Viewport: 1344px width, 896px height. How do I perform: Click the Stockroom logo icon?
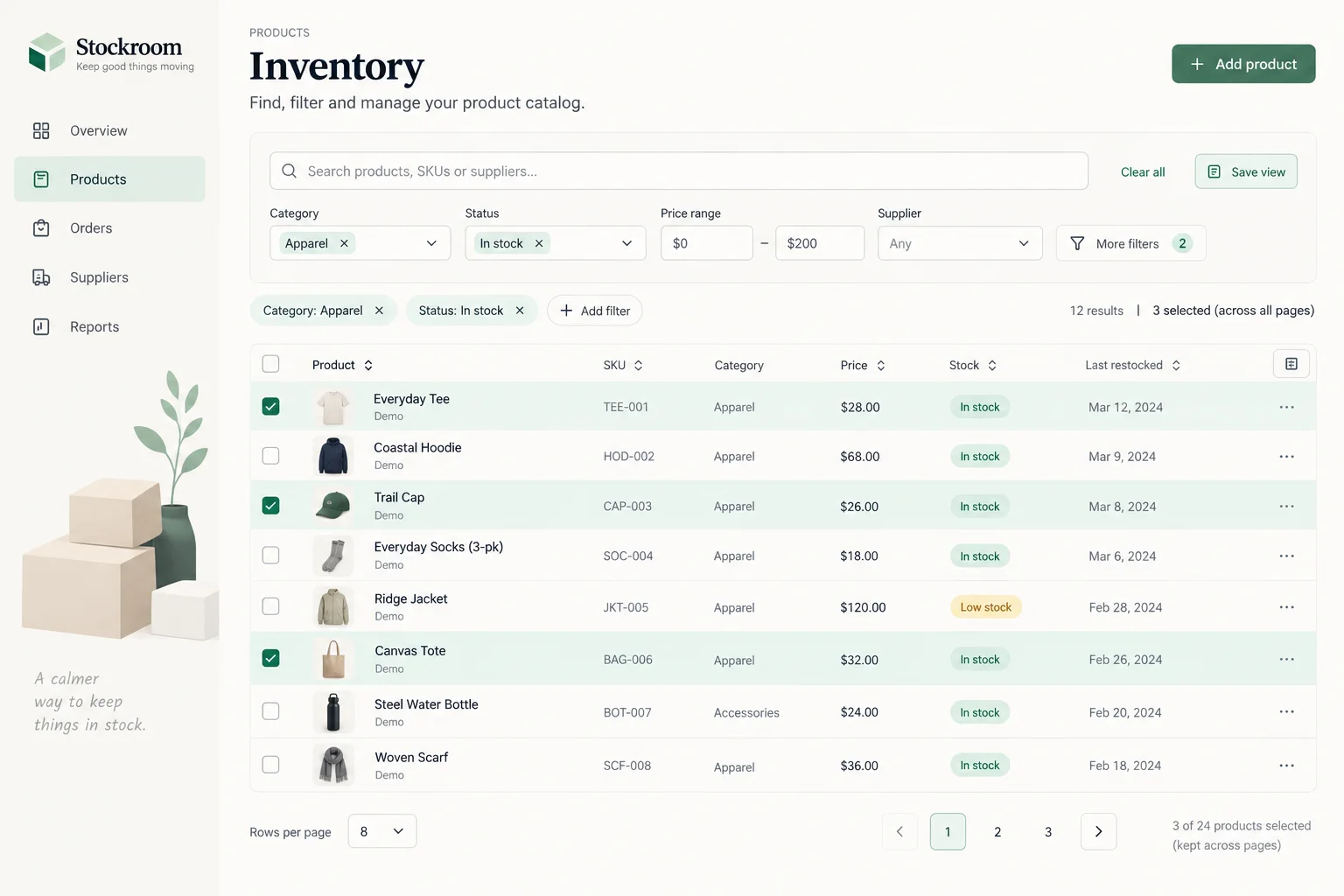tap(46, 52)
